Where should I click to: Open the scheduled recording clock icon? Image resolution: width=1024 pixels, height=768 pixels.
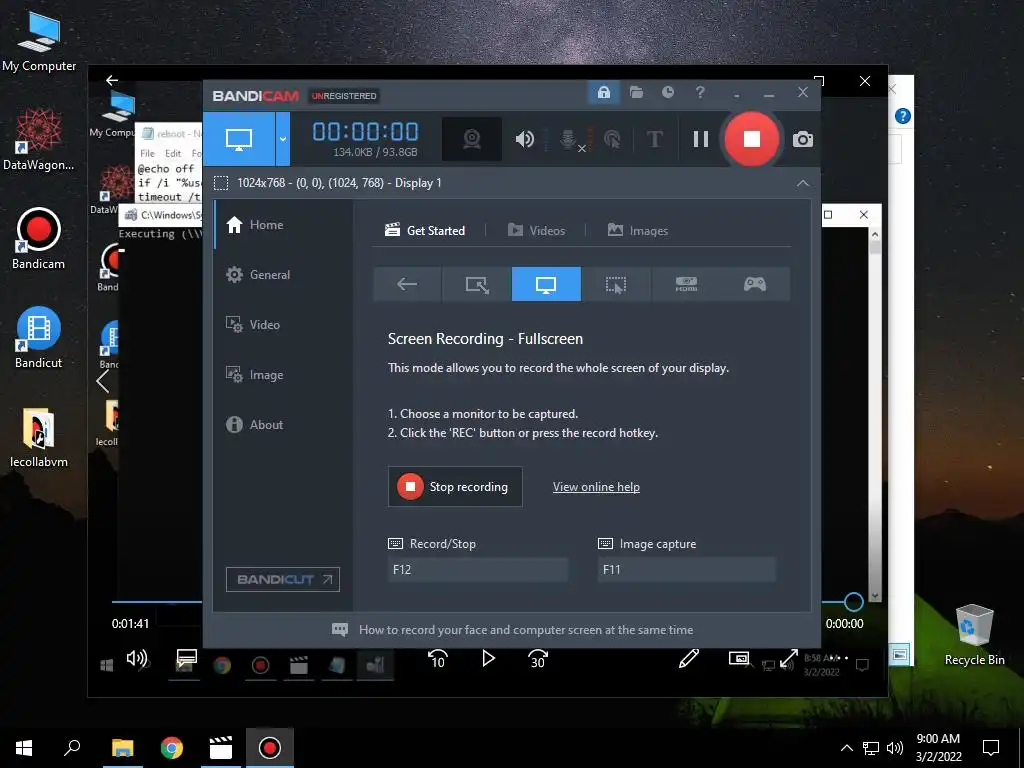667,93
